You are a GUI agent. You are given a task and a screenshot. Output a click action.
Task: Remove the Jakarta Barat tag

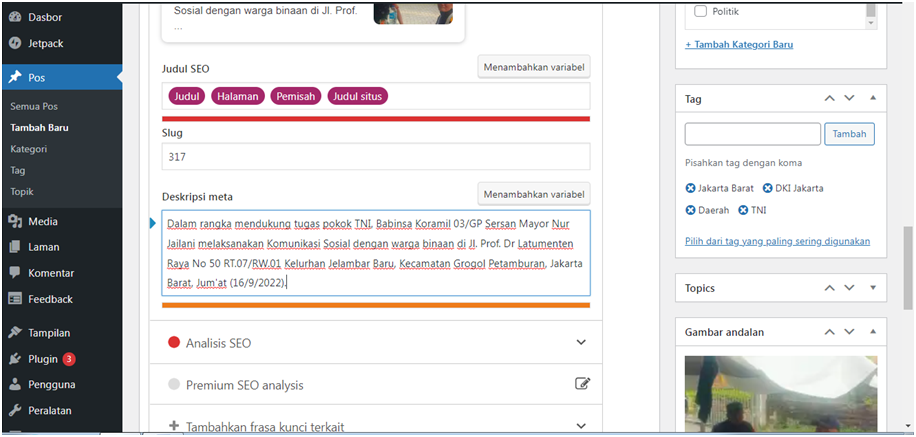(690, 188)
